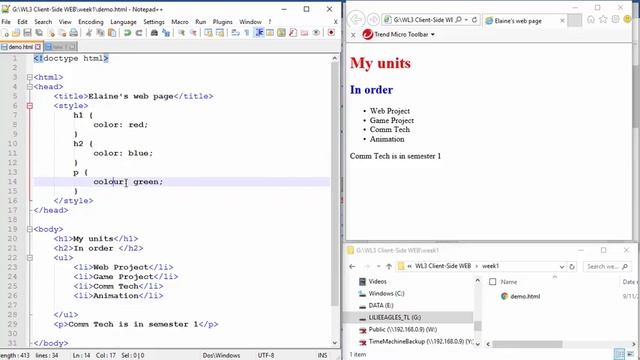Open the File menu in Notepad++

[x=6, y=22]
